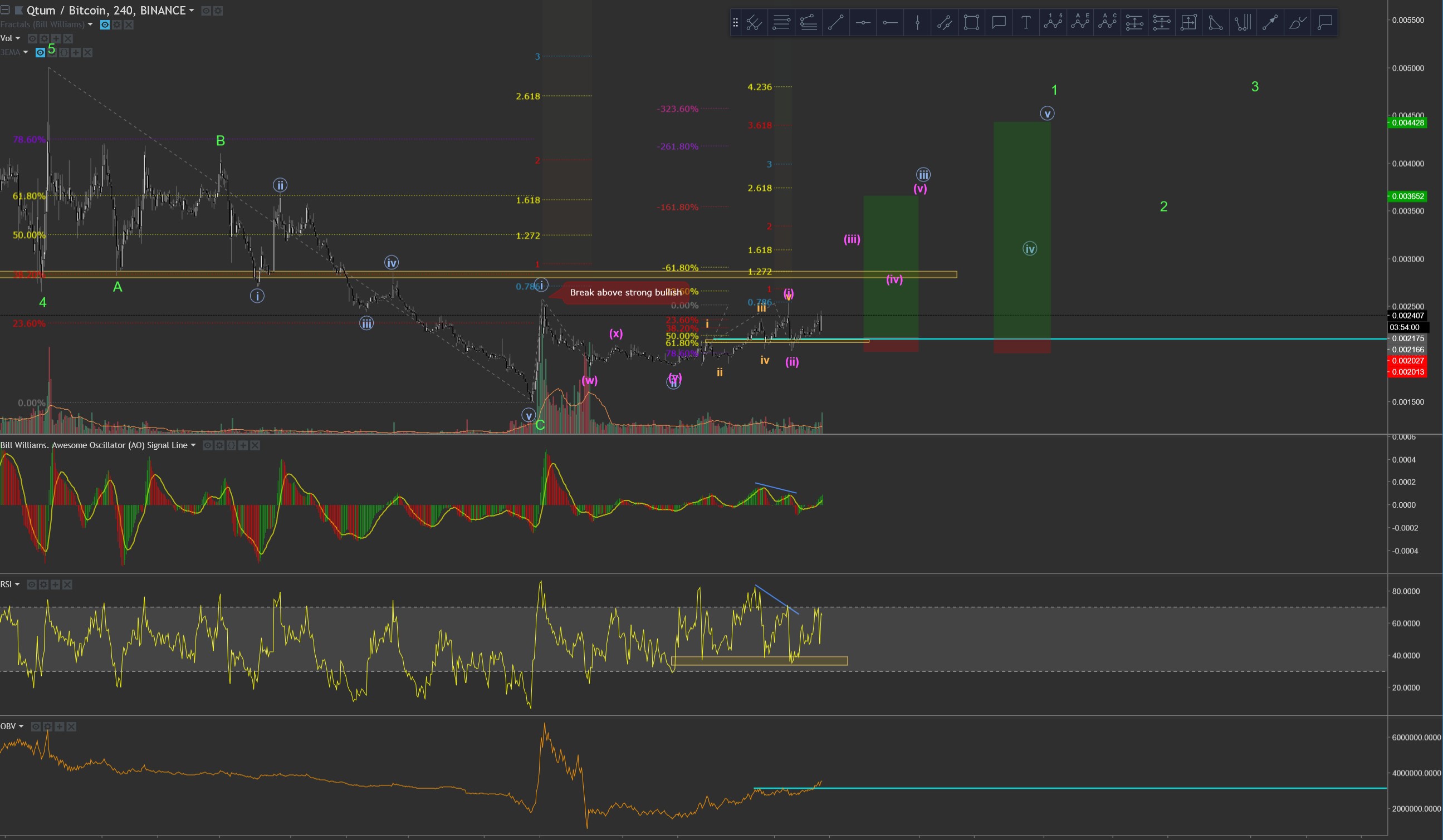Click the green 0.003652 price label
The image size is (1443, 840).
1407,197
